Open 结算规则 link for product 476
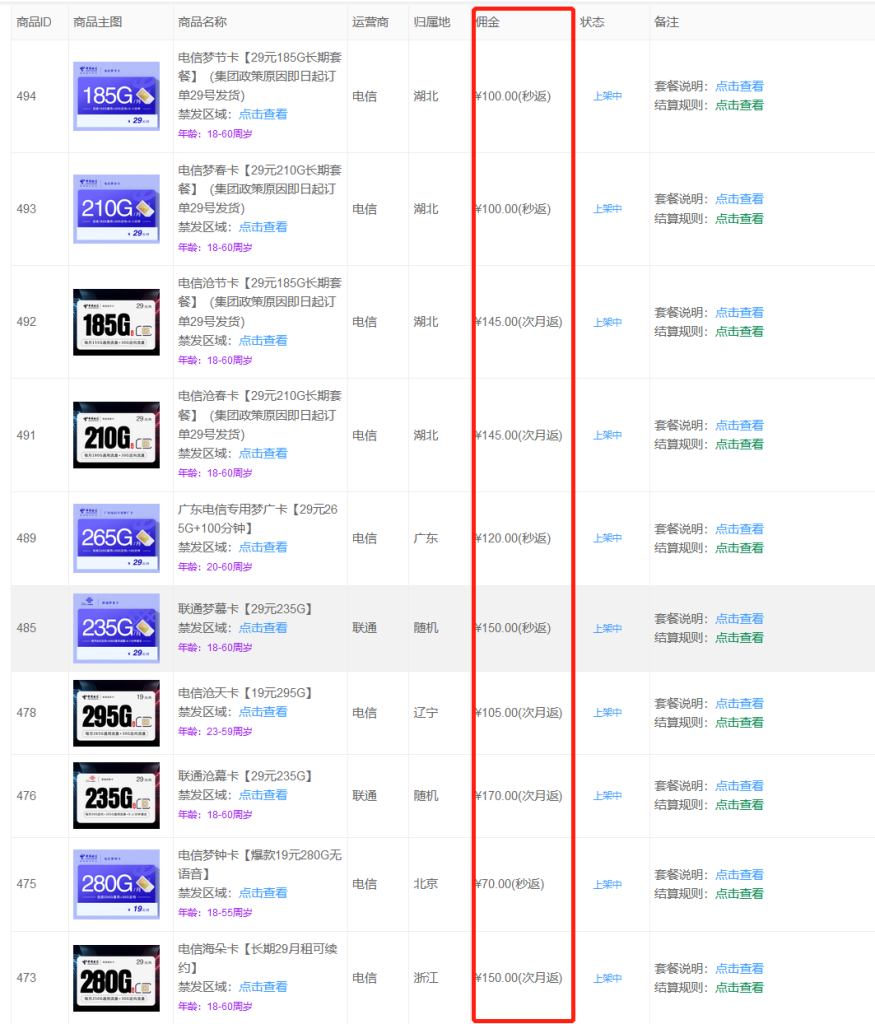875x1024 pixels. (739, 805)
